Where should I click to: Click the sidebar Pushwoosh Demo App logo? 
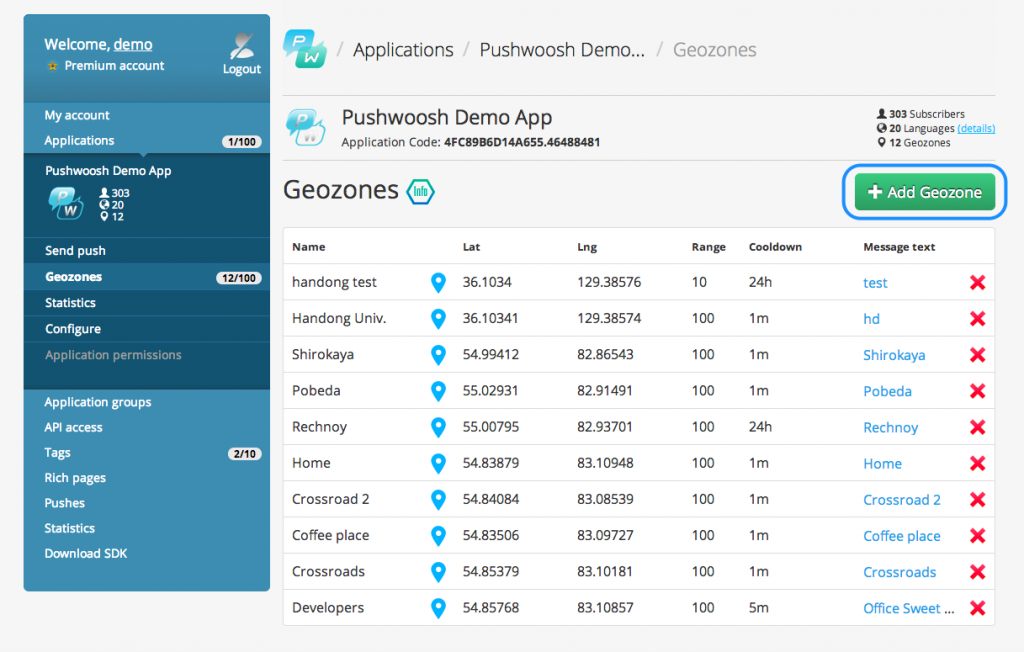click(x=66, y=203)
